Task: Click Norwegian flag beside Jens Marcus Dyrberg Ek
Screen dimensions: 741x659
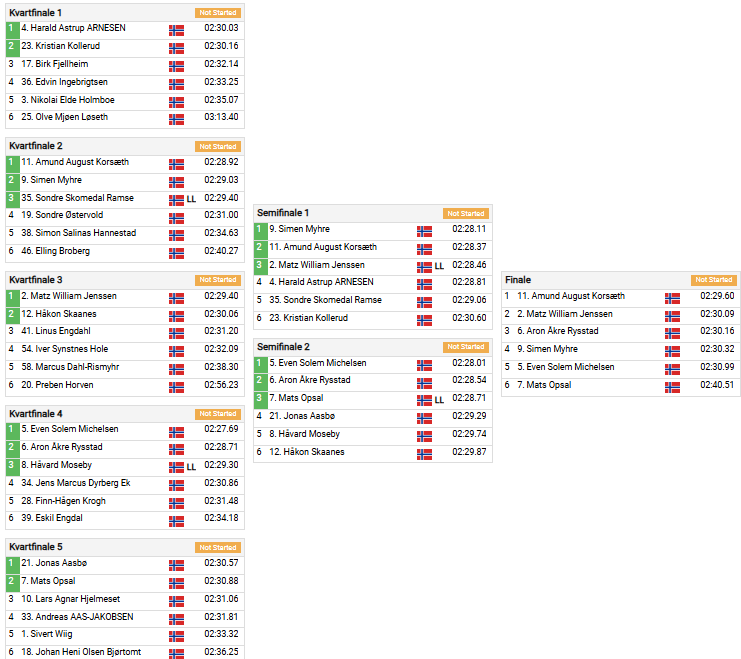Action: coord(176,483)
